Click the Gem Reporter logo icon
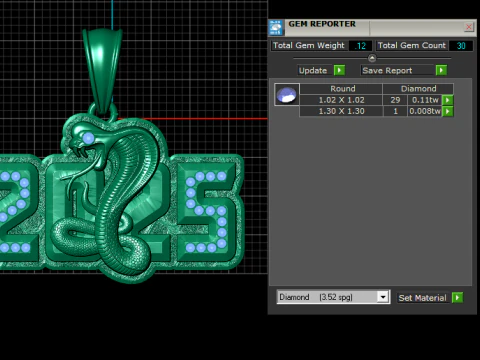 click(276, 28)
